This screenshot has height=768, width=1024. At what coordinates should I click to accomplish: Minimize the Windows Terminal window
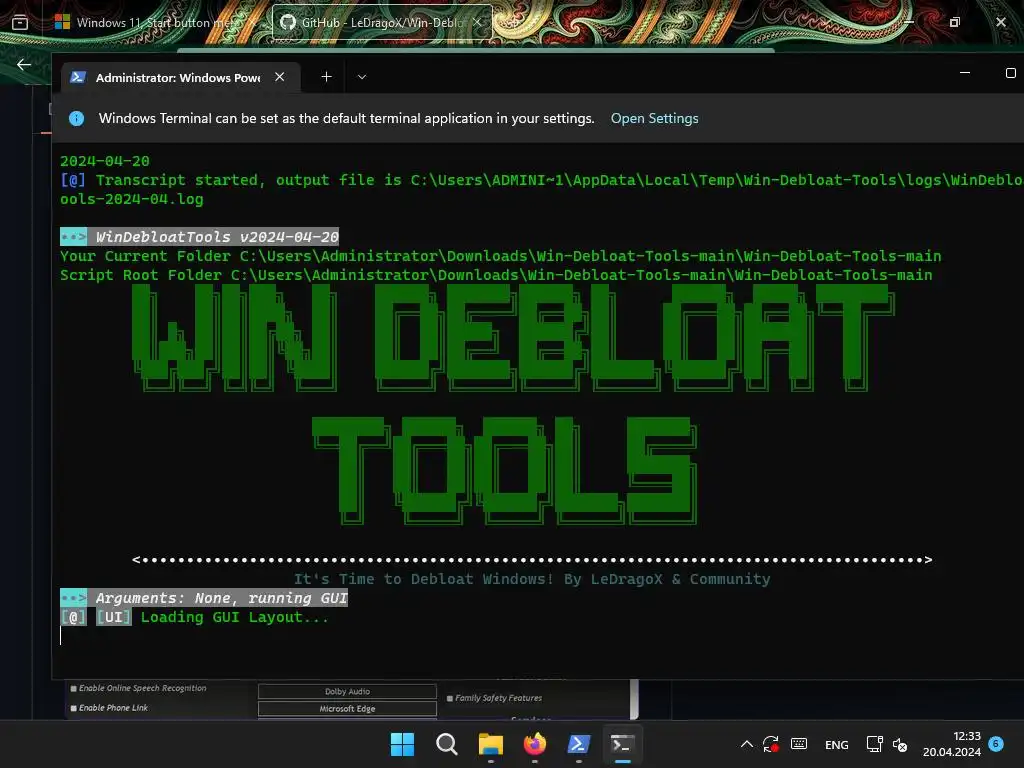(x=965, y=72)
